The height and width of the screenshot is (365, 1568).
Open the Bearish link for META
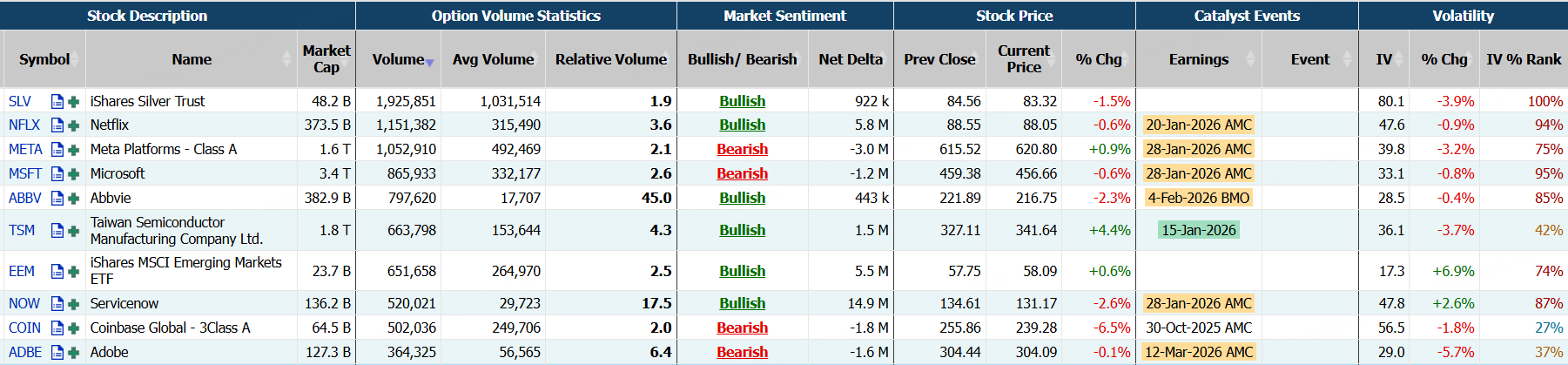[742, 150]
